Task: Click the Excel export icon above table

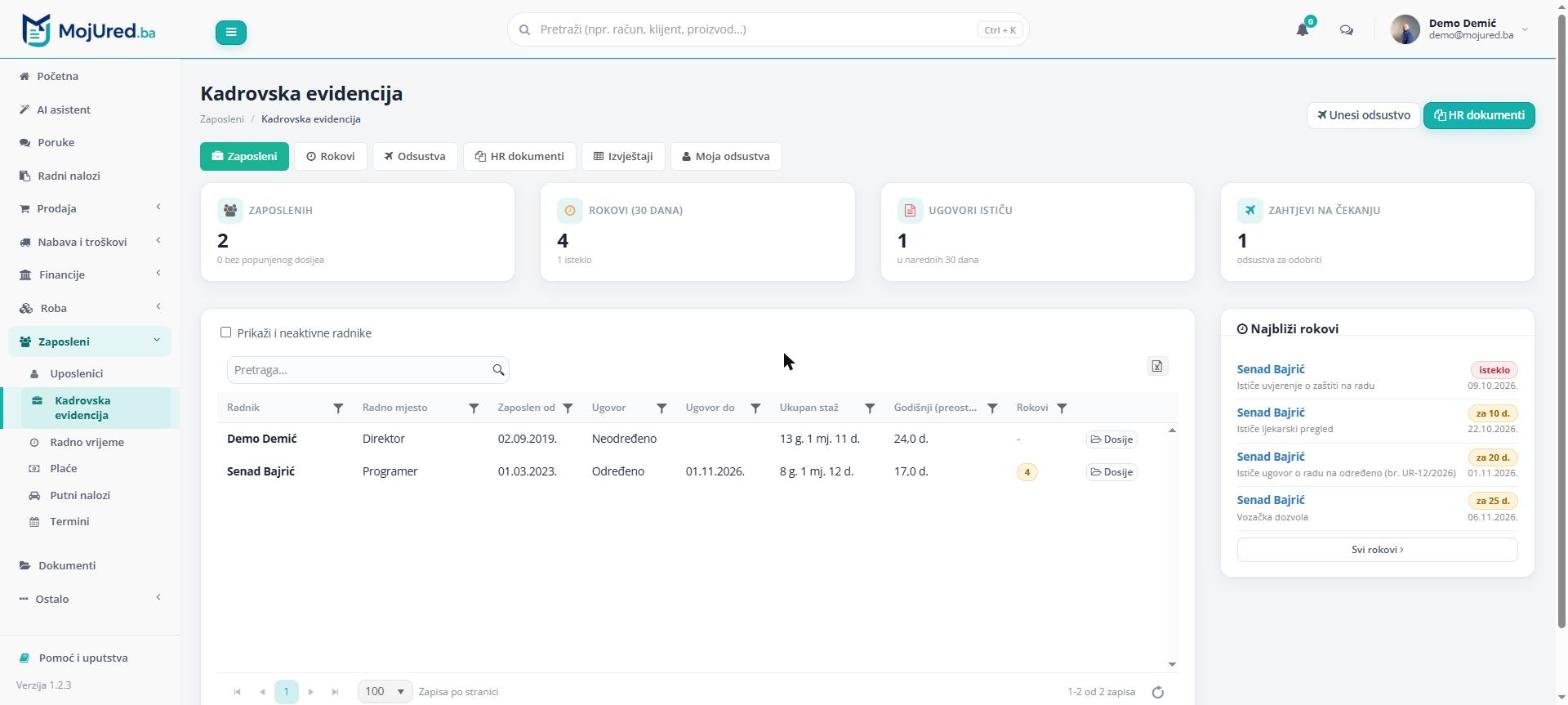Action: pyautogui.click(x=1157, y=366)
